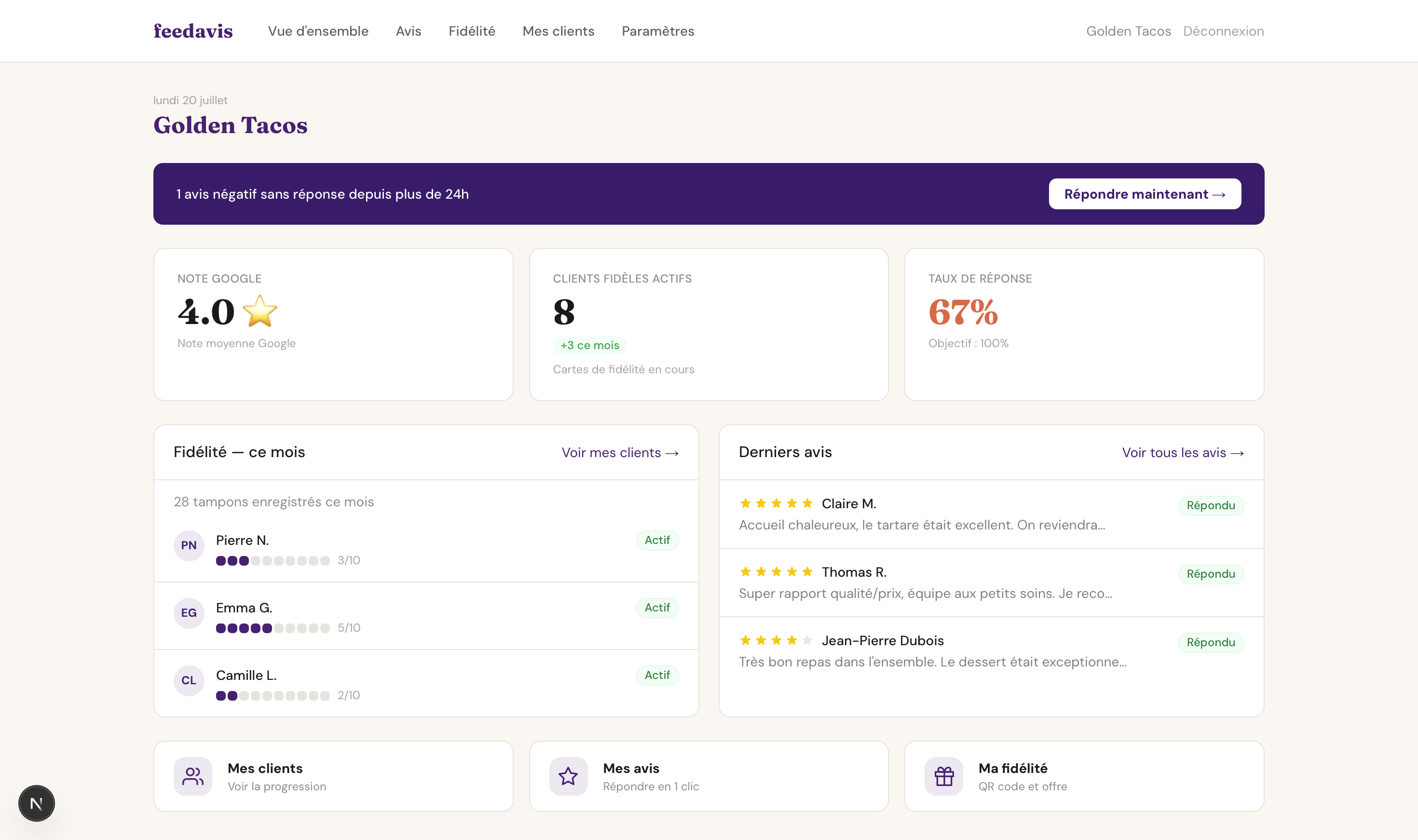Screen dimensions: 1418x840
Task: Click the 28 tampons enregistrés ce mois text
Action: (x=273, y=502)
